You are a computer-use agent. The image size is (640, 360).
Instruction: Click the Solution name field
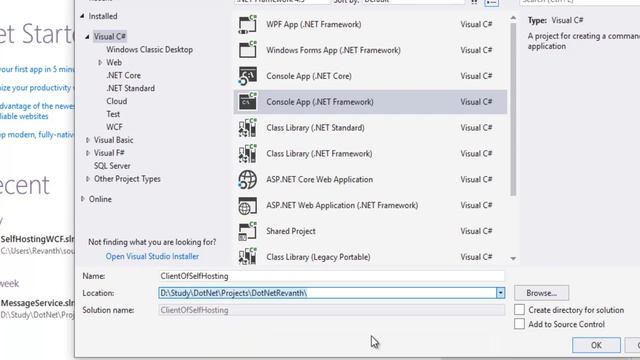331,310
